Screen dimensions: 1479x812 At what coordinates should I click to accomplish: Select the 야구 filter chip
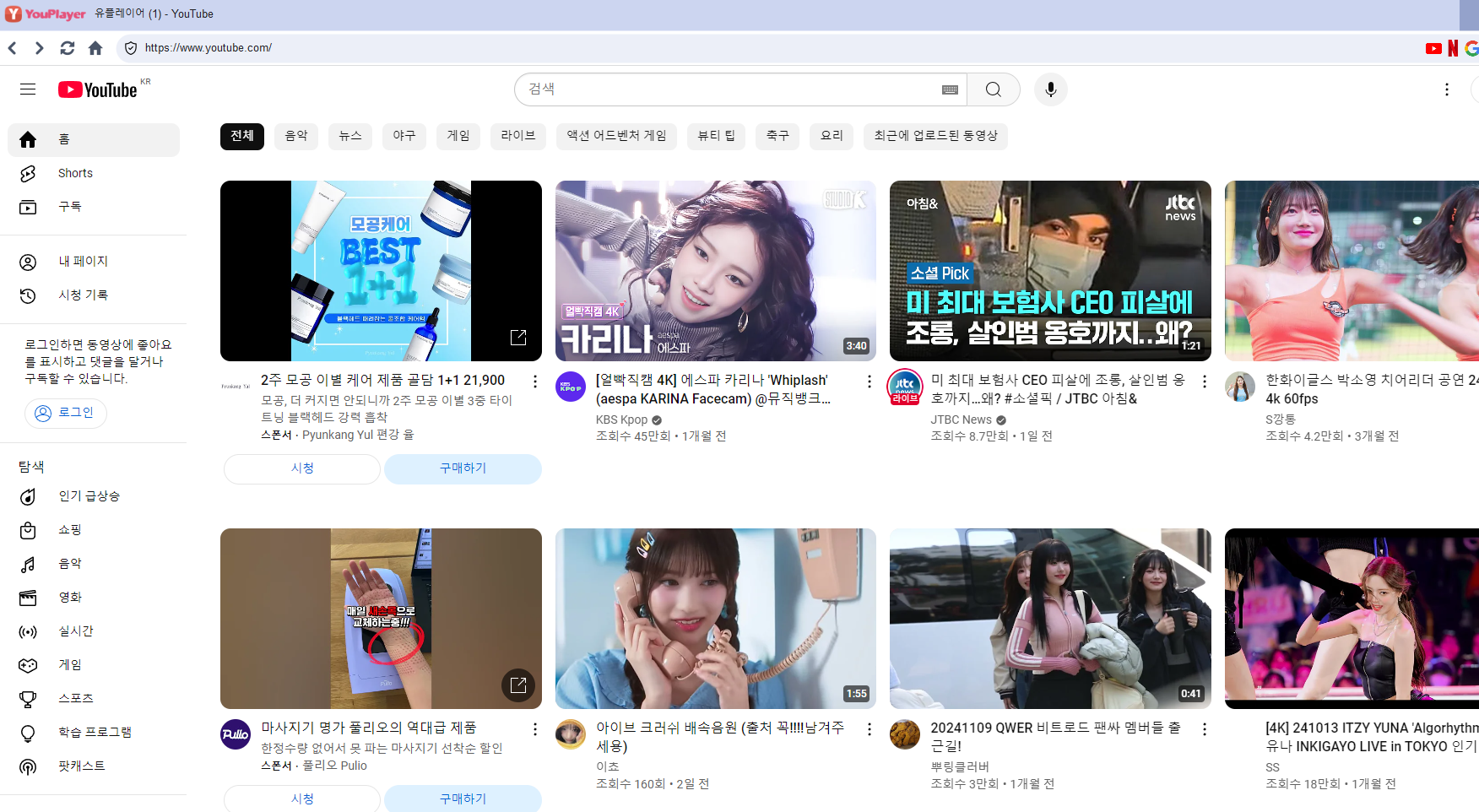tap(404, 136)
